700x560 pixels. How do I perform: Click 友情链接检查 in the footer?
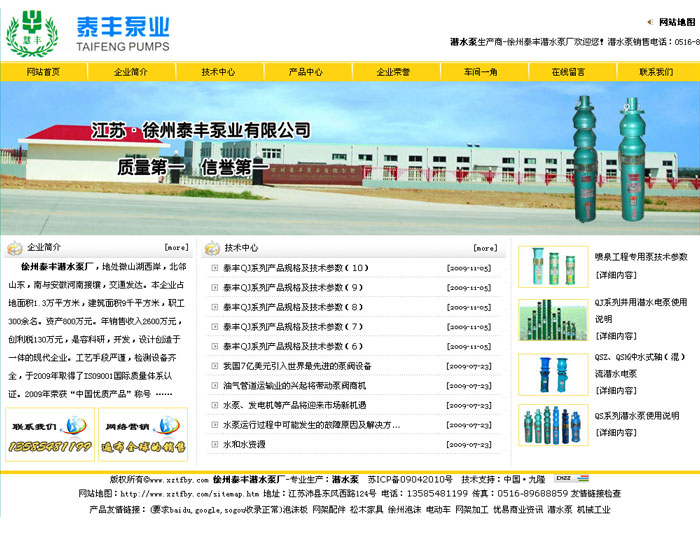[x=596, y=493]
